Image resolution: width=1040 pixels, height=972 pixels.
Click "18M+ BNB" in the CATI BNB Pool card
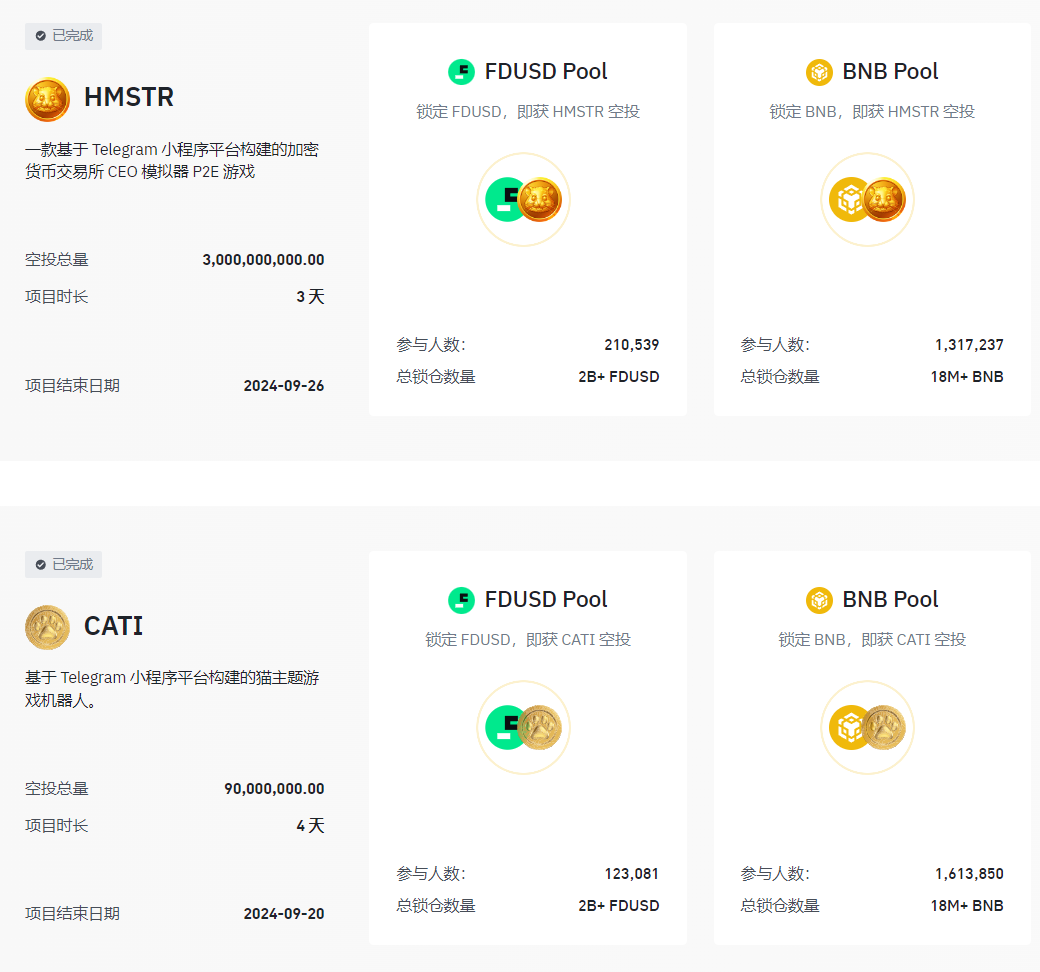tap(967, 906)
